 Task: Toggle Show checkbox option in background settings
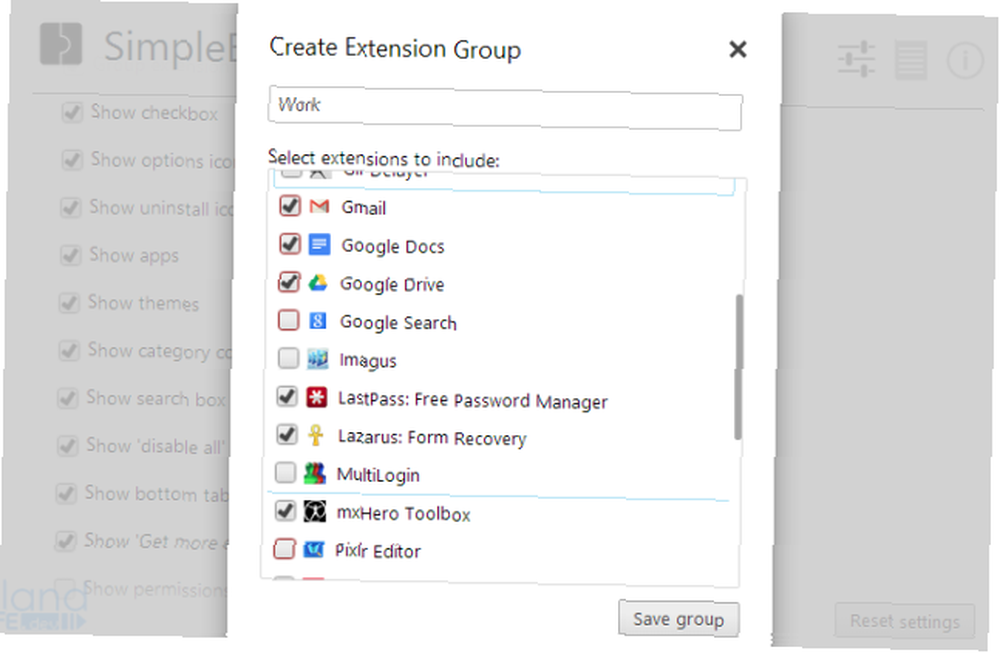[72, 113]
